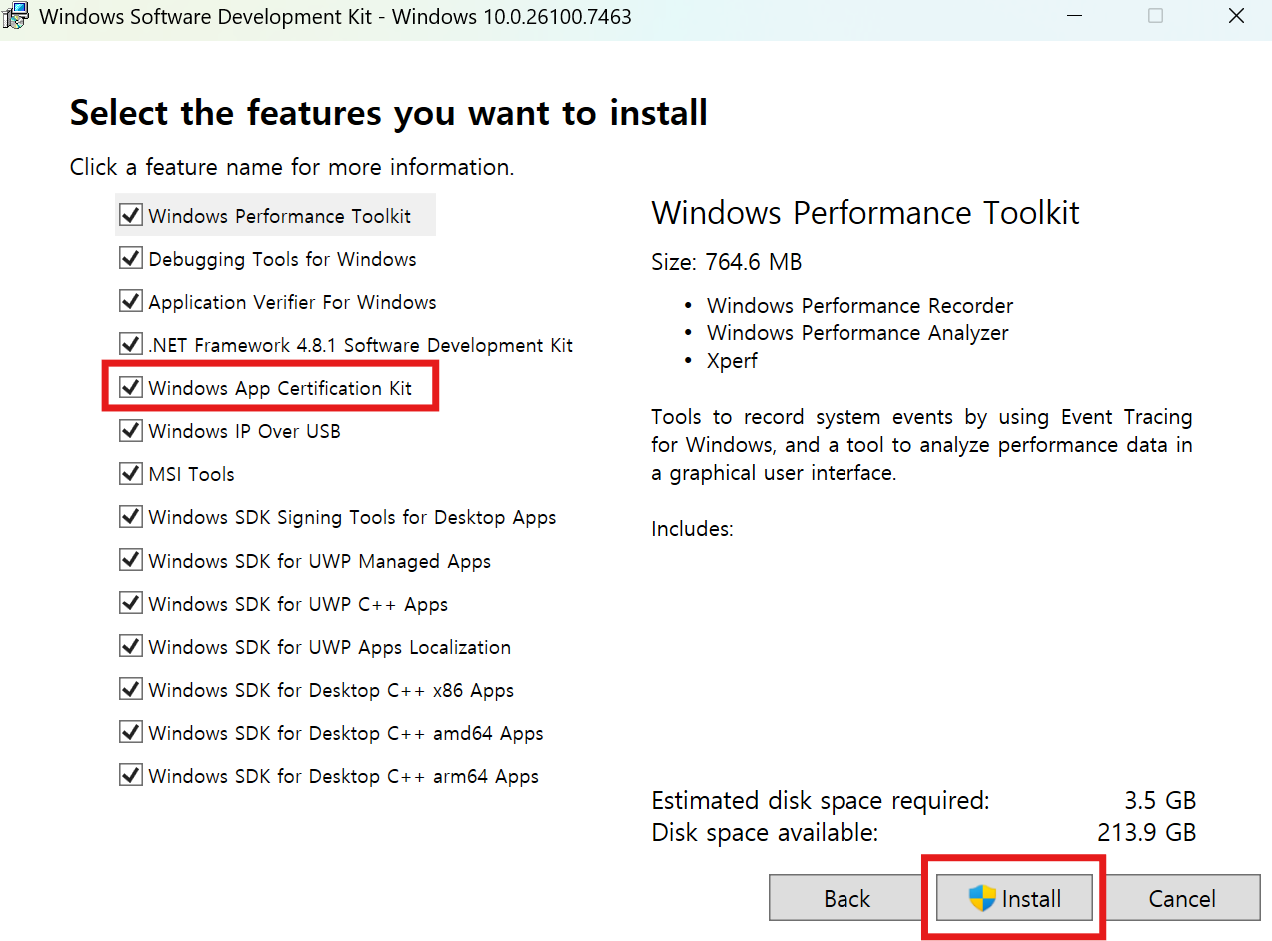This screenshot has height=941, width=1272.
Task: Toggle Desktop C++ arm64 Apps checkbox
Action: (130, 775)
